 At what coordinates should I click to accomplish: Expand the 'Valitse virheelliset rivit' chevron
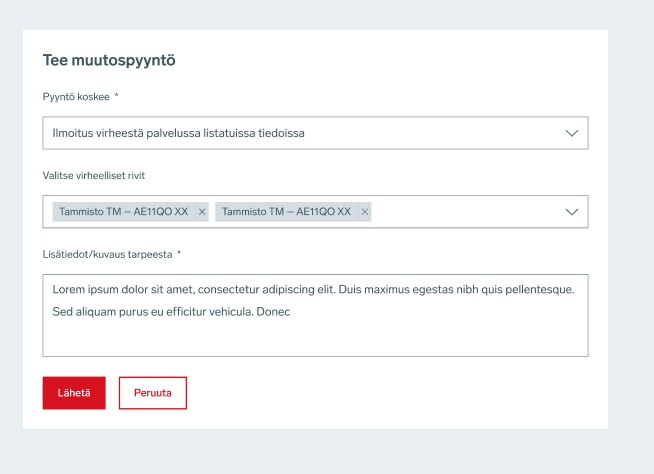click(x=571, y=212)
